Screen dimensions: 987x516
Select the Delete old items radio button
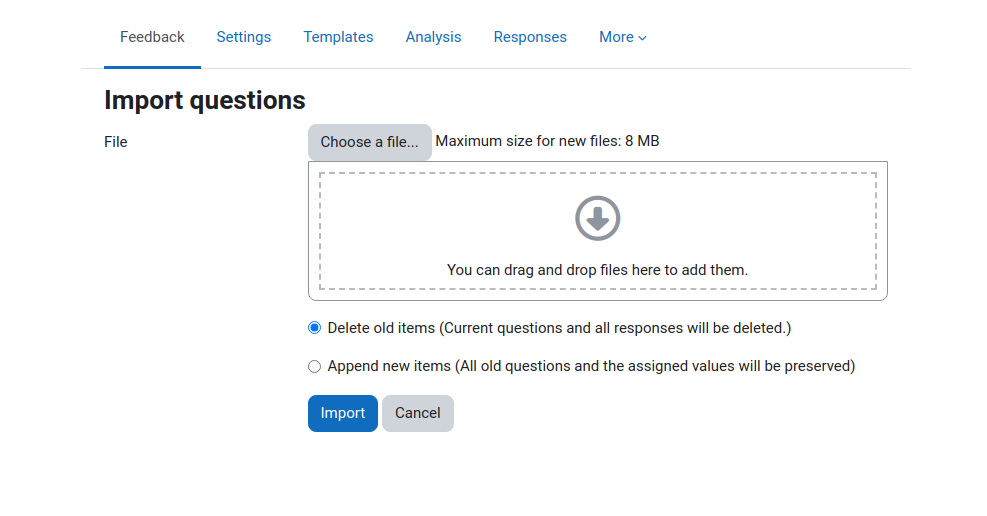[314, 328]
